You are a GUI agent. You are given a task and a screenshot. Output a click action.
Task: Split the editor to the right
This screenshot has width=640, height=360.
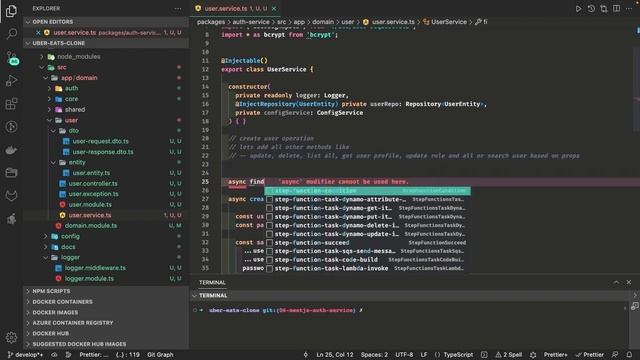pyautogui.click(x=616, y=9)
